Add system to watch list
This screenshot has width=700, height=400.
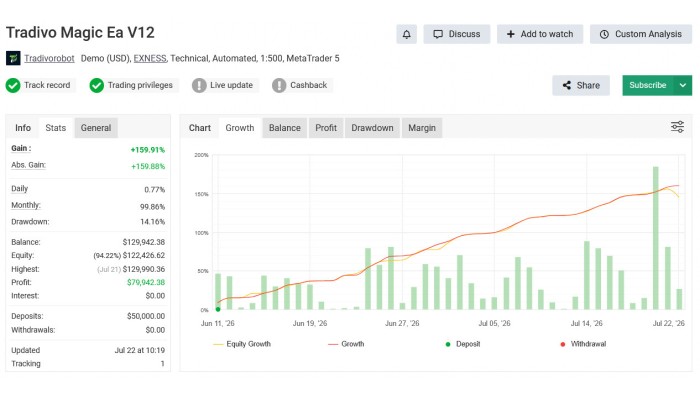(x=540, y=34)
